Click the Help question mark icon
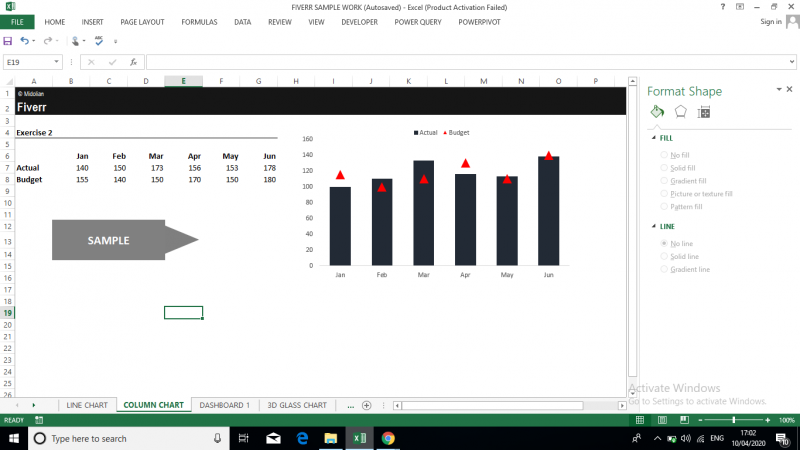800x450 pixels. click(722, 7)
